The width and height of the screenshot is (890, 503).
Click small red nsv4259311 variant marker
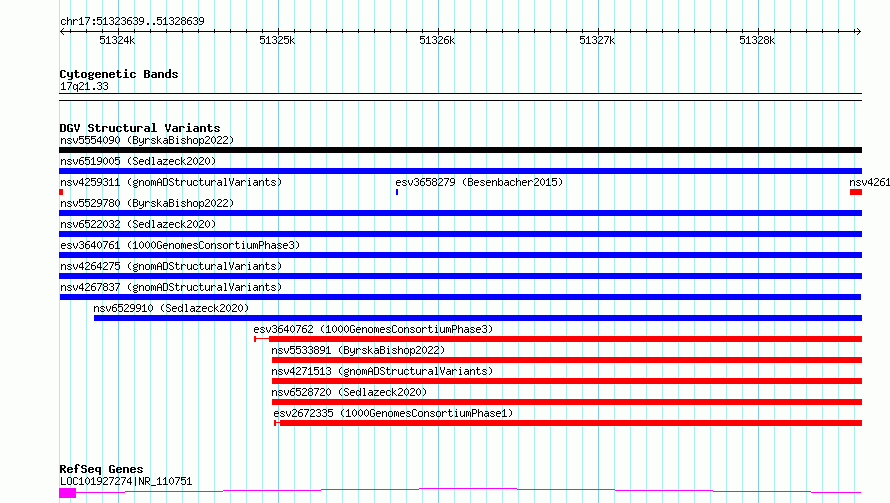[x=61, y=192]
